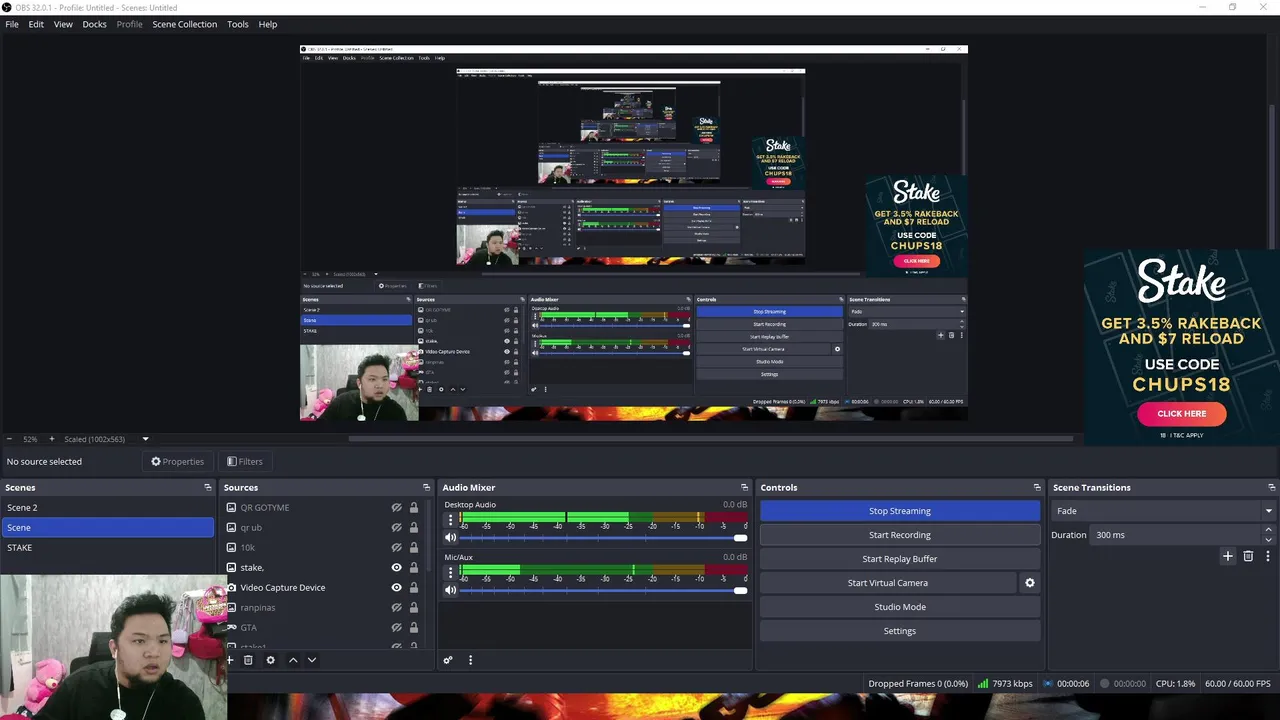1280x720 pixels.
Task: Add a new scene transition
Action: pyautogui.click(x=1228, y=556)
